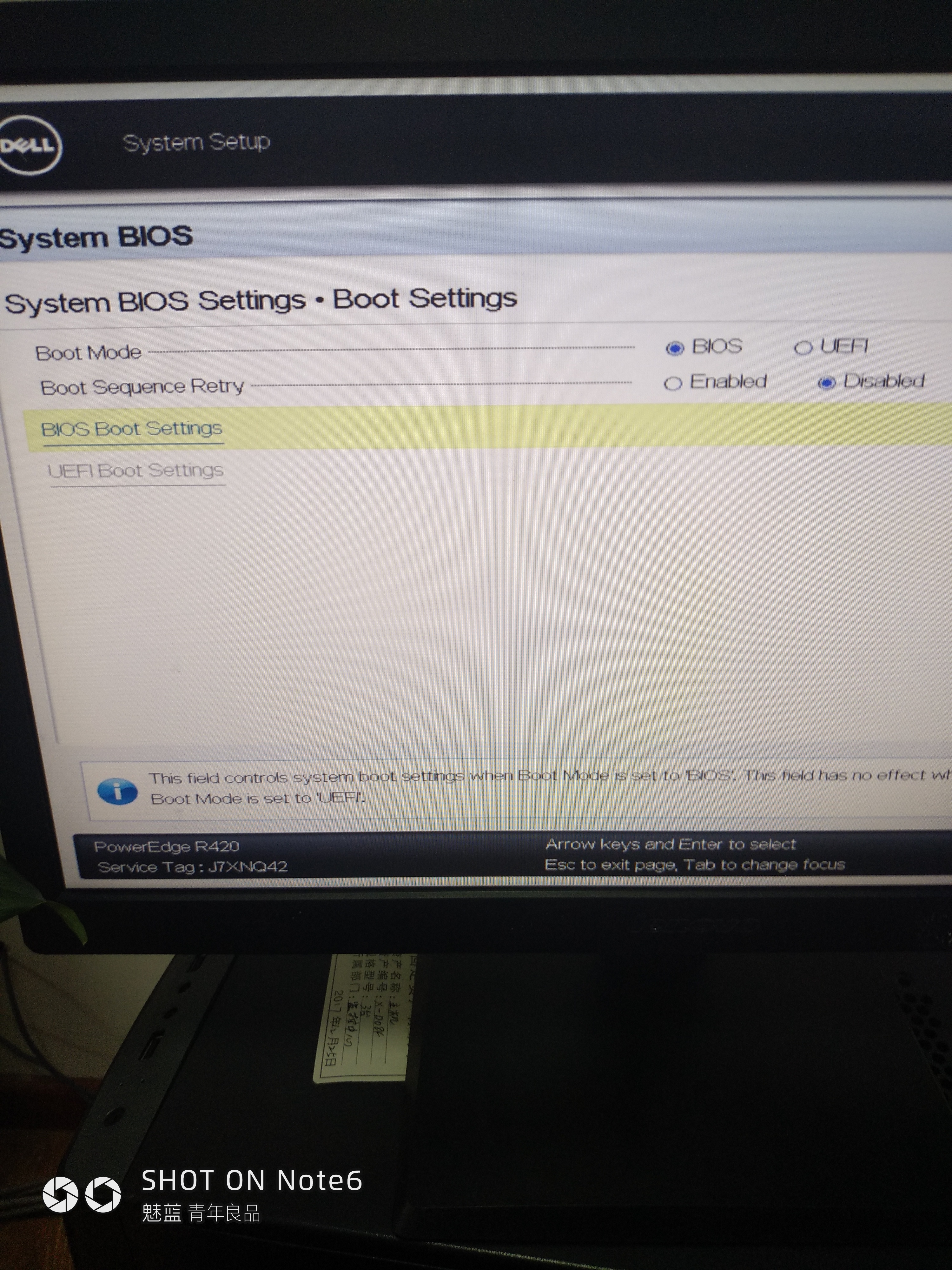Viewport: 952px width, 1270px height.
Task: Click the blue information icon
Action: click(x=118, y=792)
